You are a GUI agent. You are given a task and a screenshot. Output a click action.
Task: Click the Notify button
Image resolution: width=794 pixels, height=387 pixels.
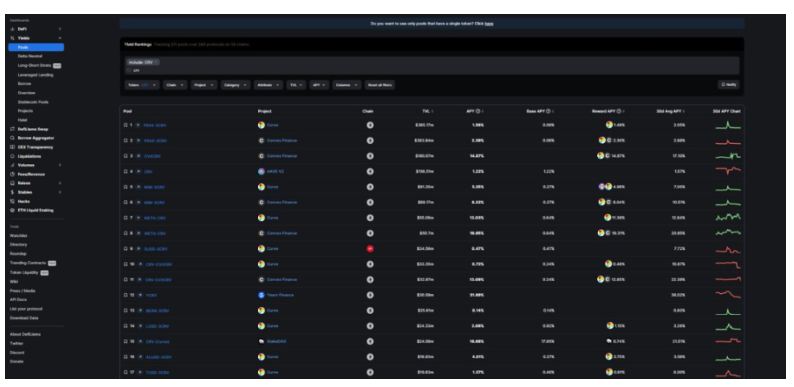pos(729,85)
